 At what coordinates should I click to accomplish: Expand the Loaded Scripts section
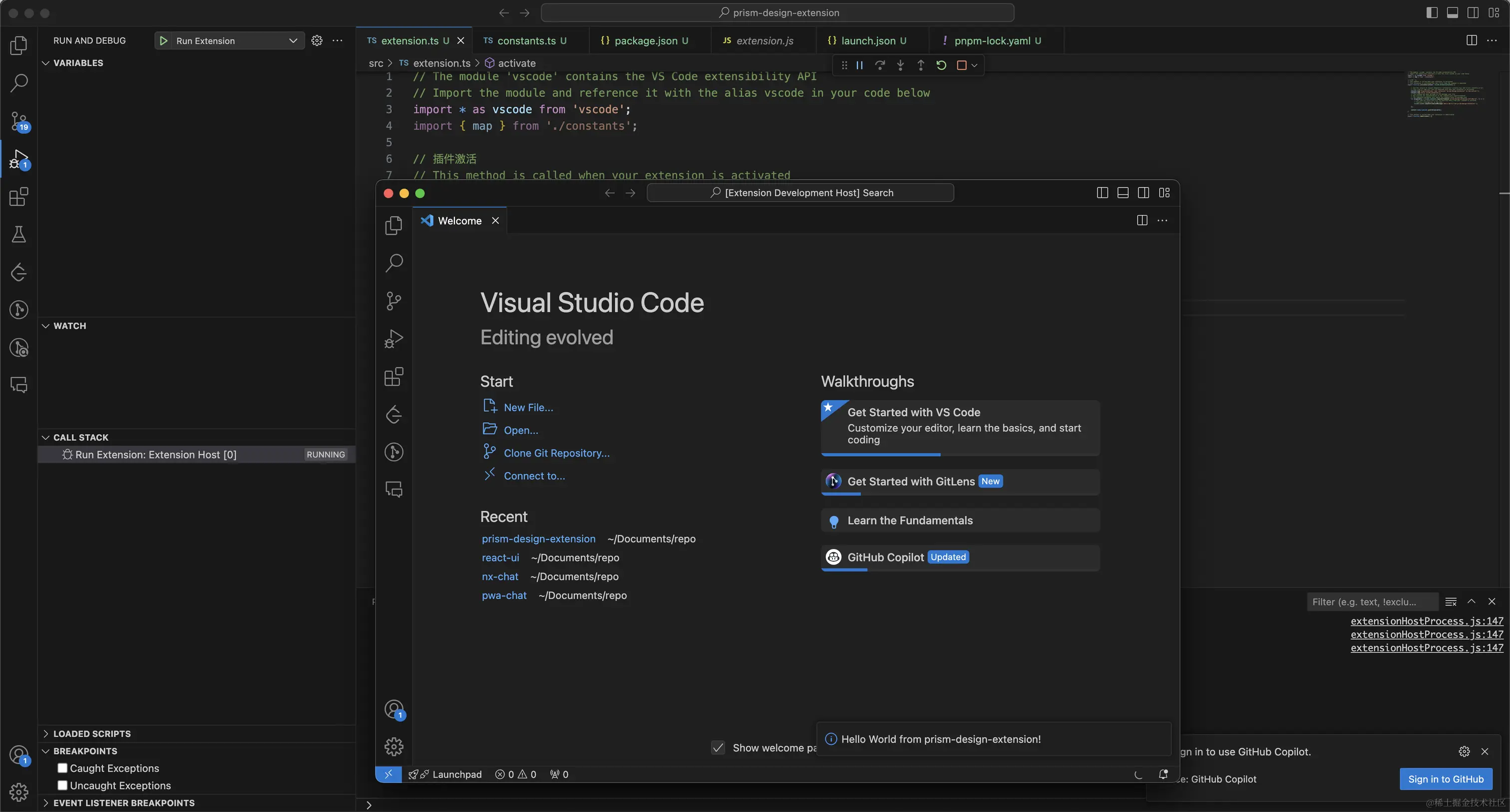[x=92, y=734]
